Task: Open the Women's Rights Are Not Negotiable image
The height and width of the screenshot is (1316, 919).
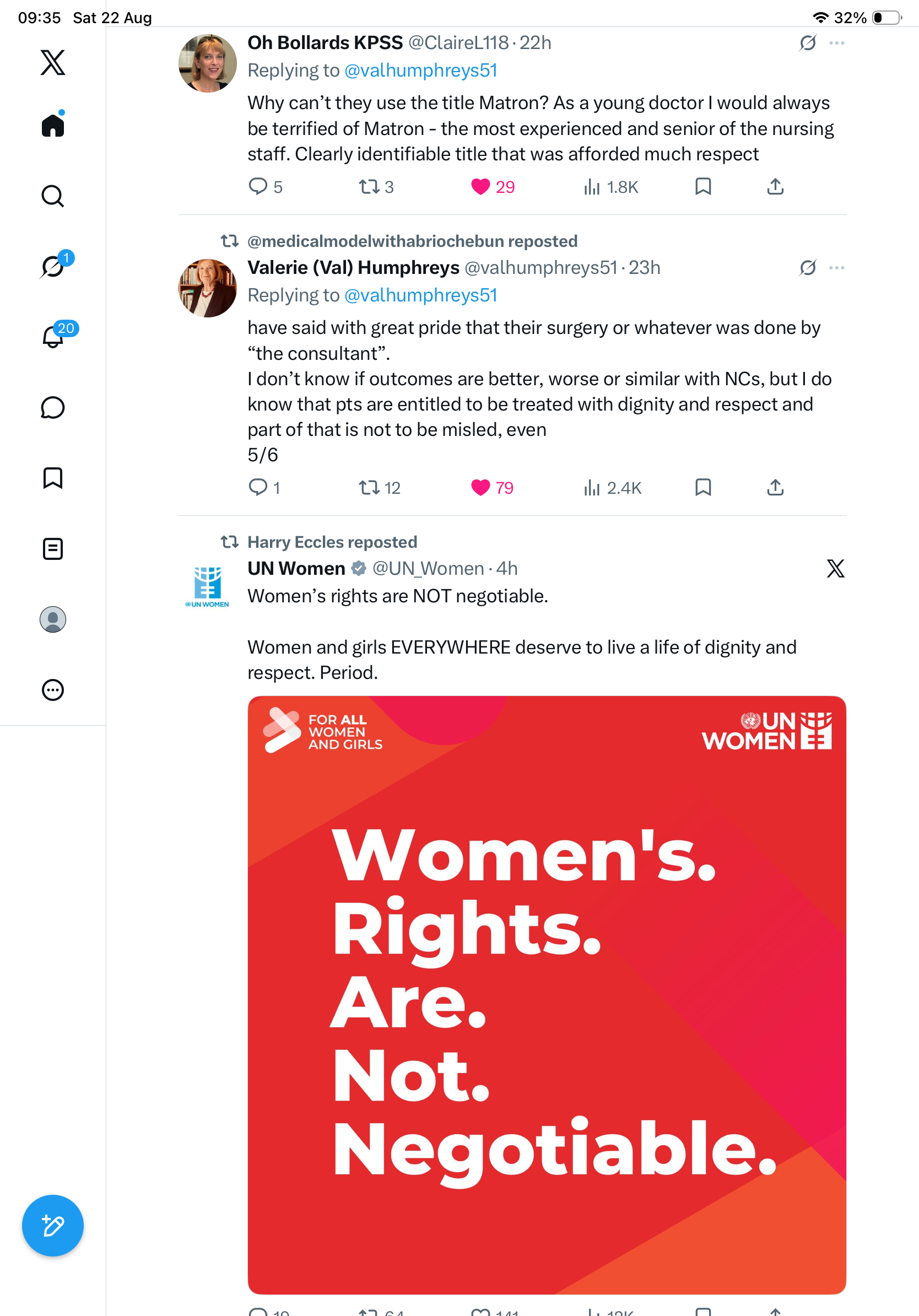Action: pyautogui.click(x=547, y=995)
